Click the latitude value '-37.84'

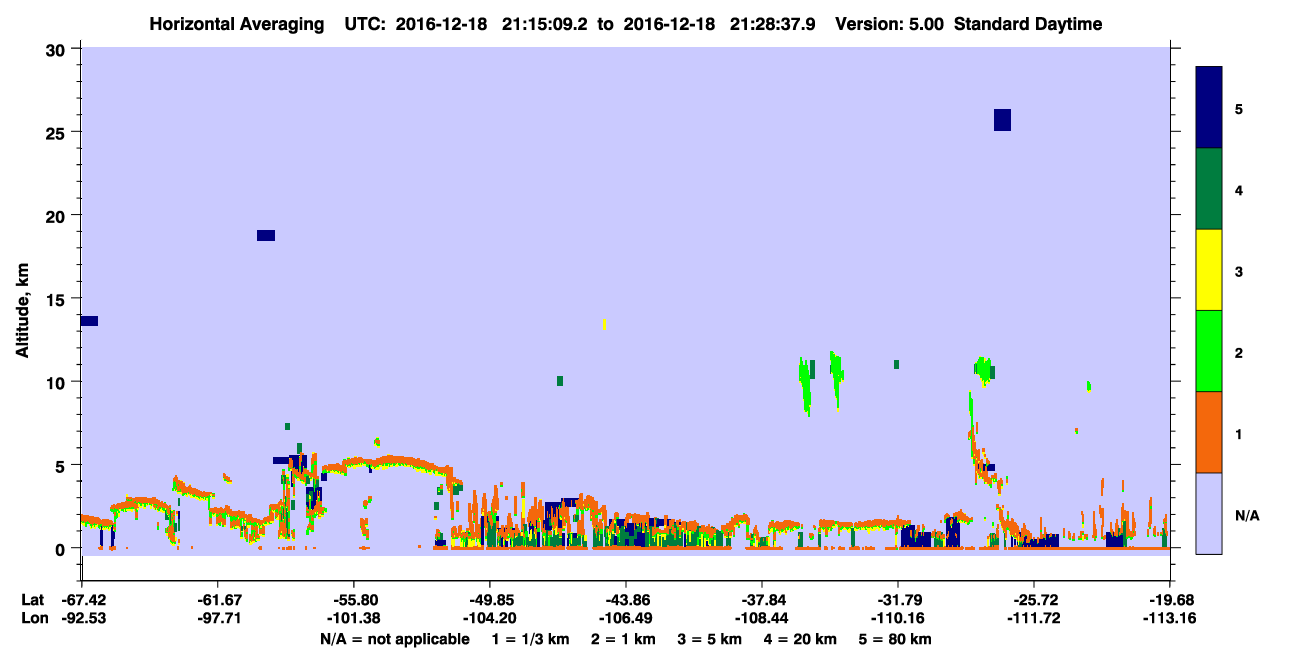coord(762,599)
